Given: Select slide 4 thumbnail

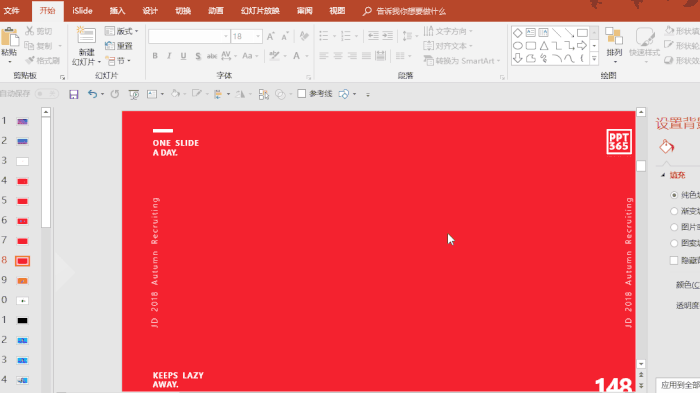Looking at the screenshot, I should [22, 181].
